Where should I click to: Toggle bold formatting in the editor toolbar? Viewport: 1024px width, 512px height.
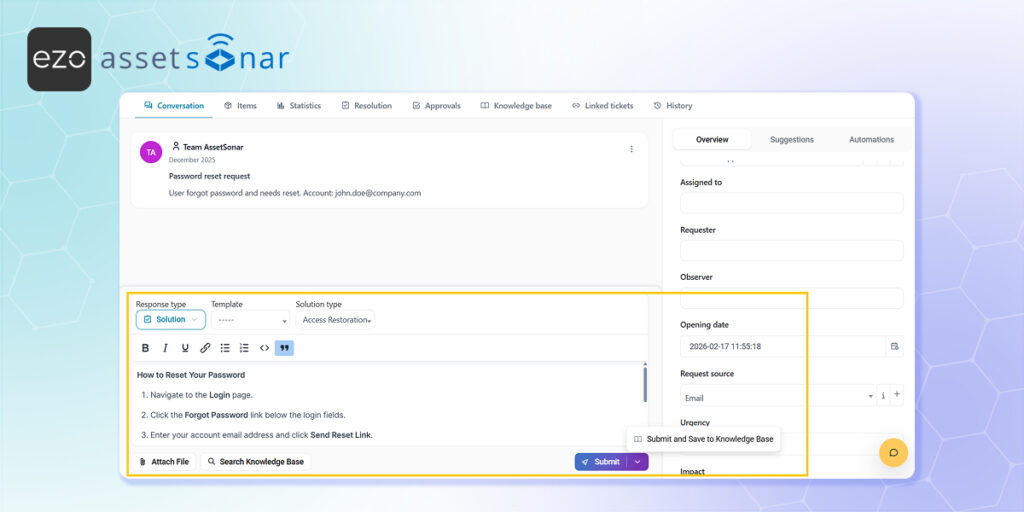[x=145, y=348]
